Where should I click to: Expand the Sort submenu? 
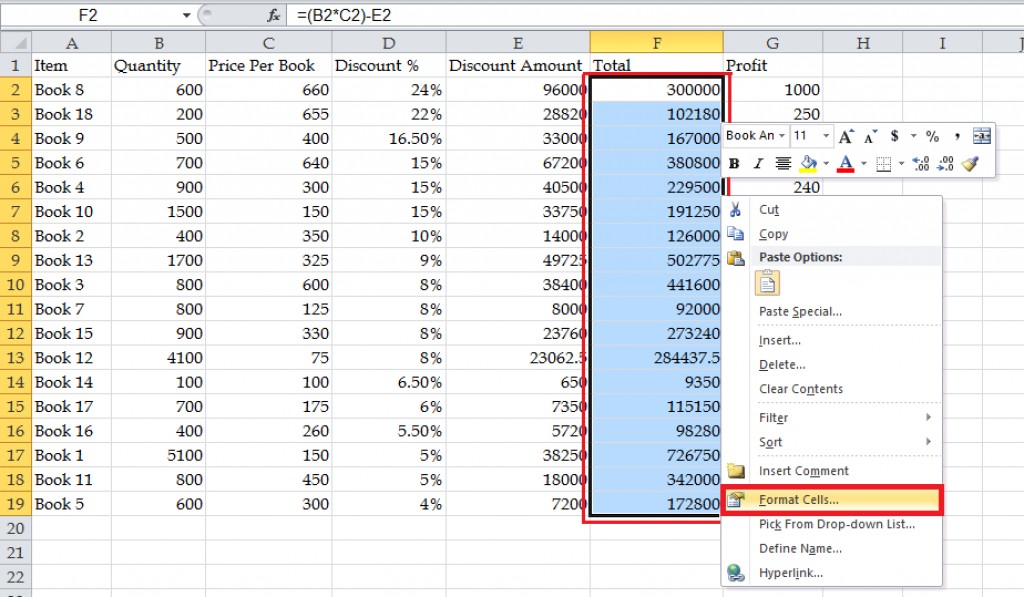(770, 442)
